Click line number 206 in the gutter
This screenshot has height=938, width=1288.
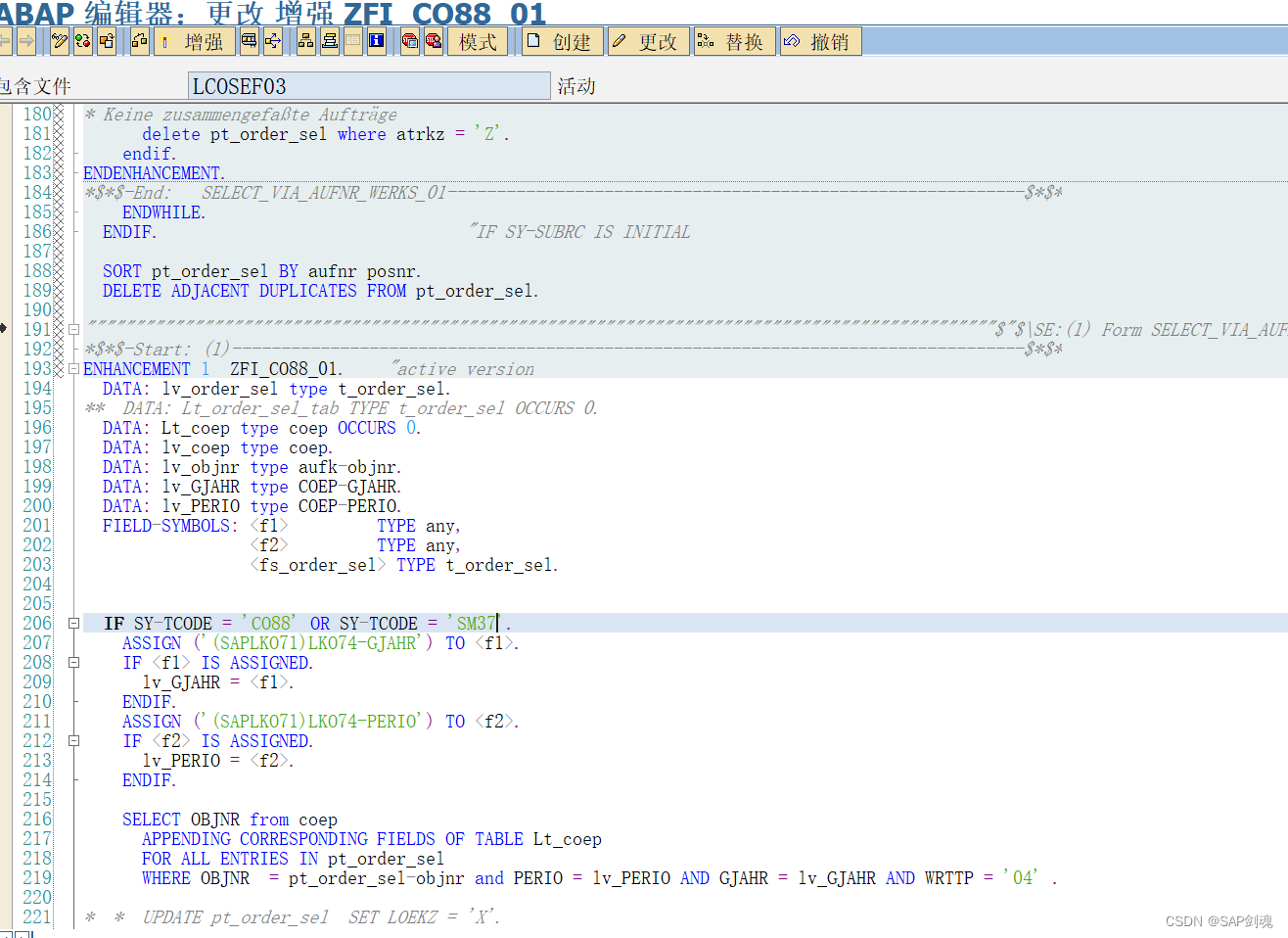pos(37,624)
